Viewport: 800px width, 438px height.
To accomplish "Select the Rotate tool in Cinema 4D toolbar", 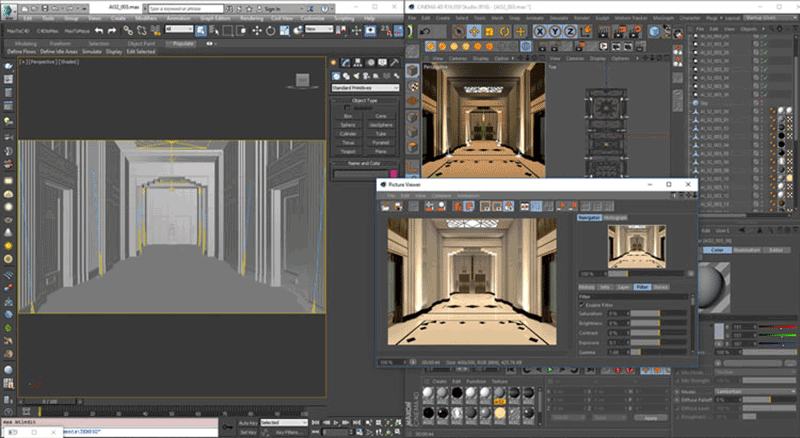I will (505, 32).
